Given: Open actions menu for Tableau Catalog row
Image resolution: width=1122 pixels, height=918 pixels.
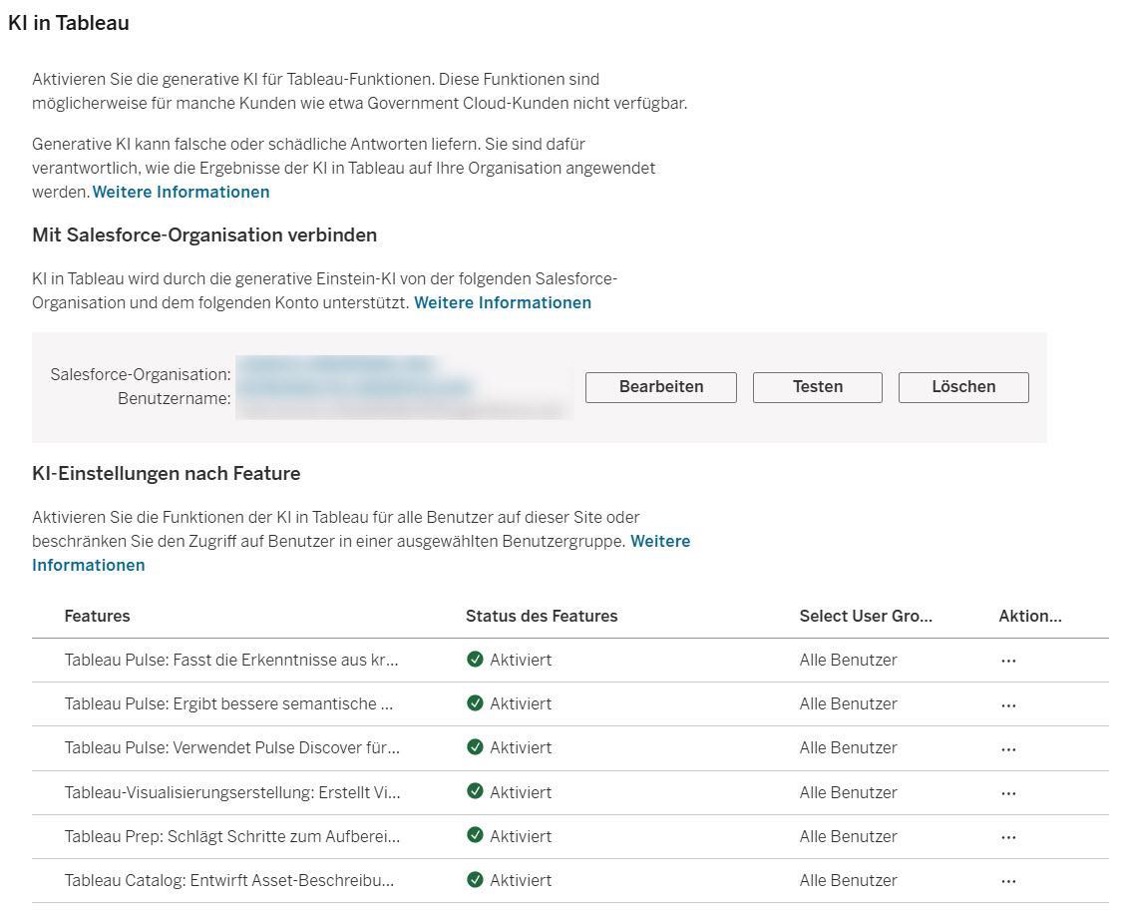Looking at the screenshot, I should (x=1008, y=881).
